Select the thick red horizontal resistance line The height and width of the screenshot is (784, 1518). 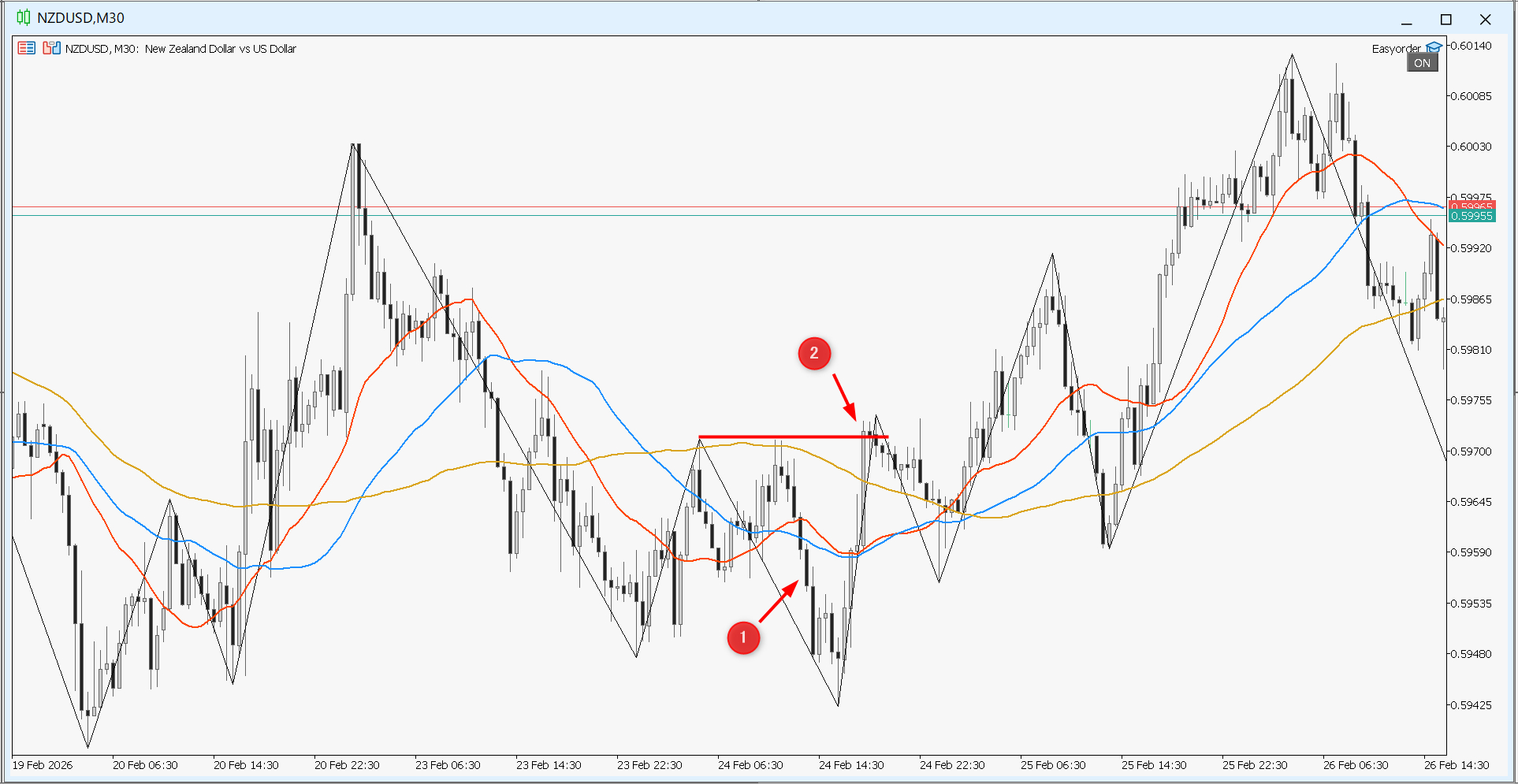788,437
